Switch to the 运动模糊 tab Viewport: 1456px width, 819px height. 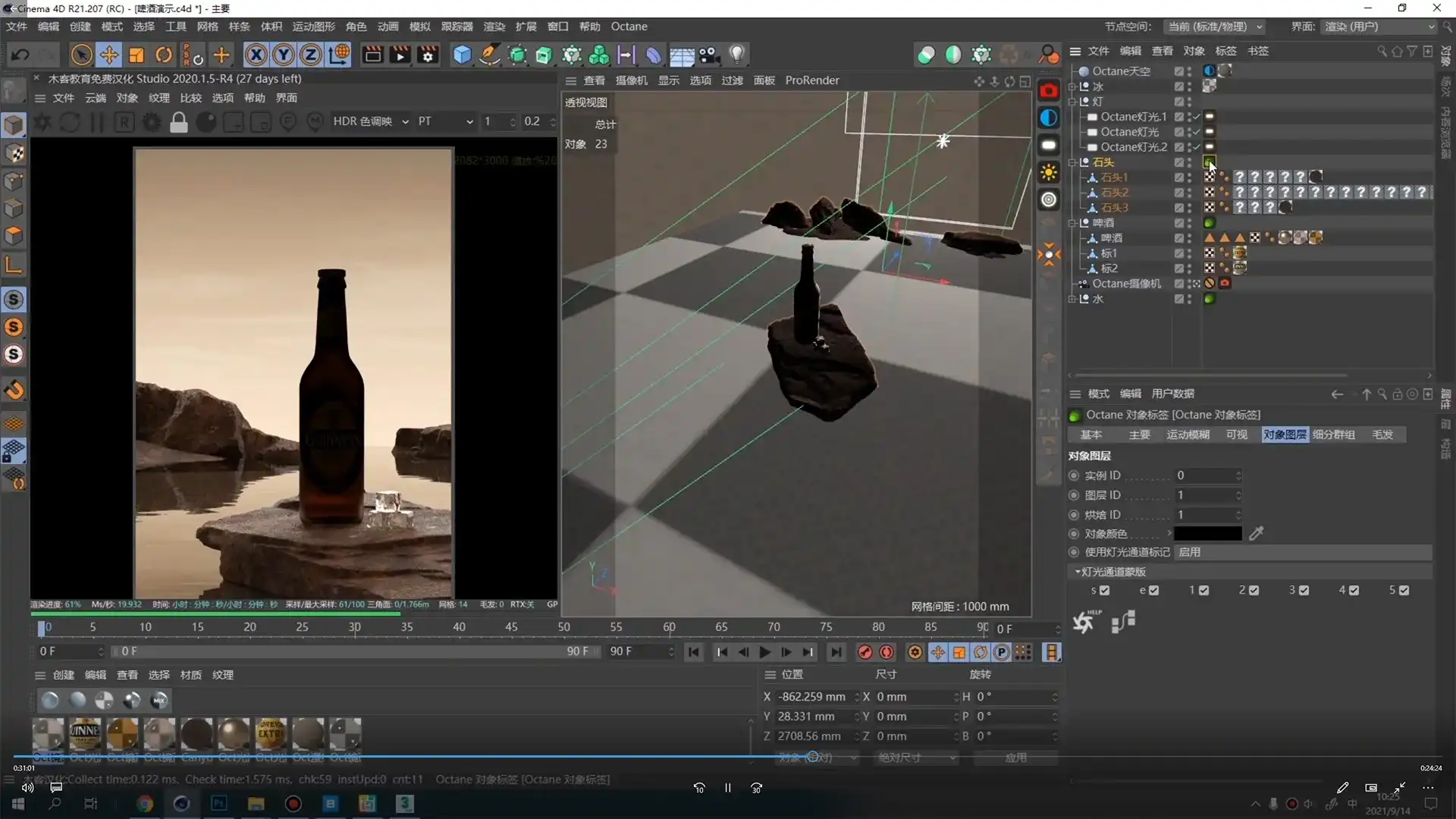[1188, 435]
